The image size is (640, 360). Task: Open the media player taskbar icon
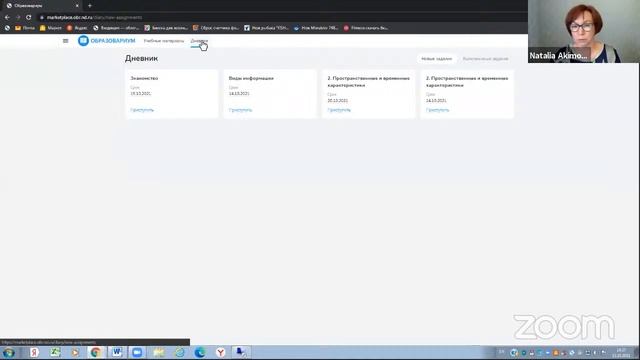tap(76, 352)
